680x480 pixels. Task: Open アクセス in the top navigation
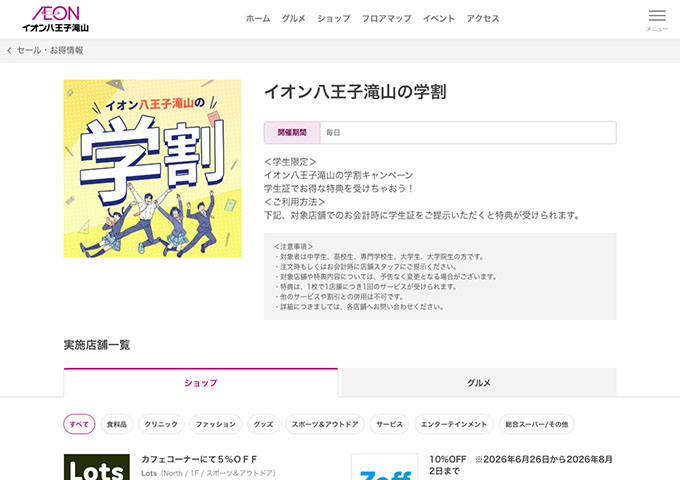(483, 19)
